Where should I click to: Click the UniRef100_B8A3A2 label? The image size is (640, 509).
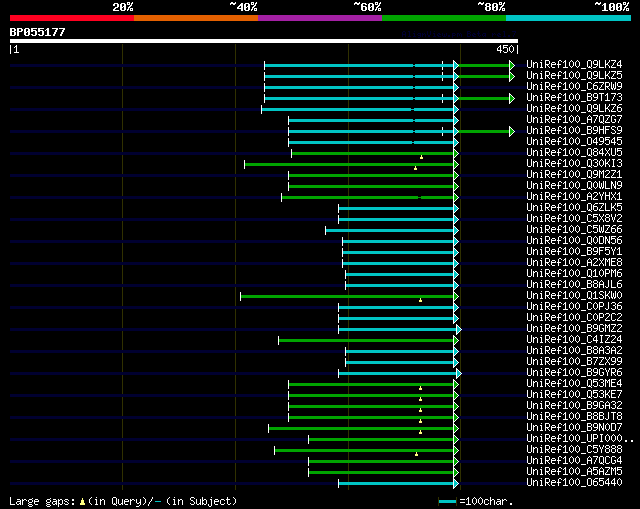point(574,351)
